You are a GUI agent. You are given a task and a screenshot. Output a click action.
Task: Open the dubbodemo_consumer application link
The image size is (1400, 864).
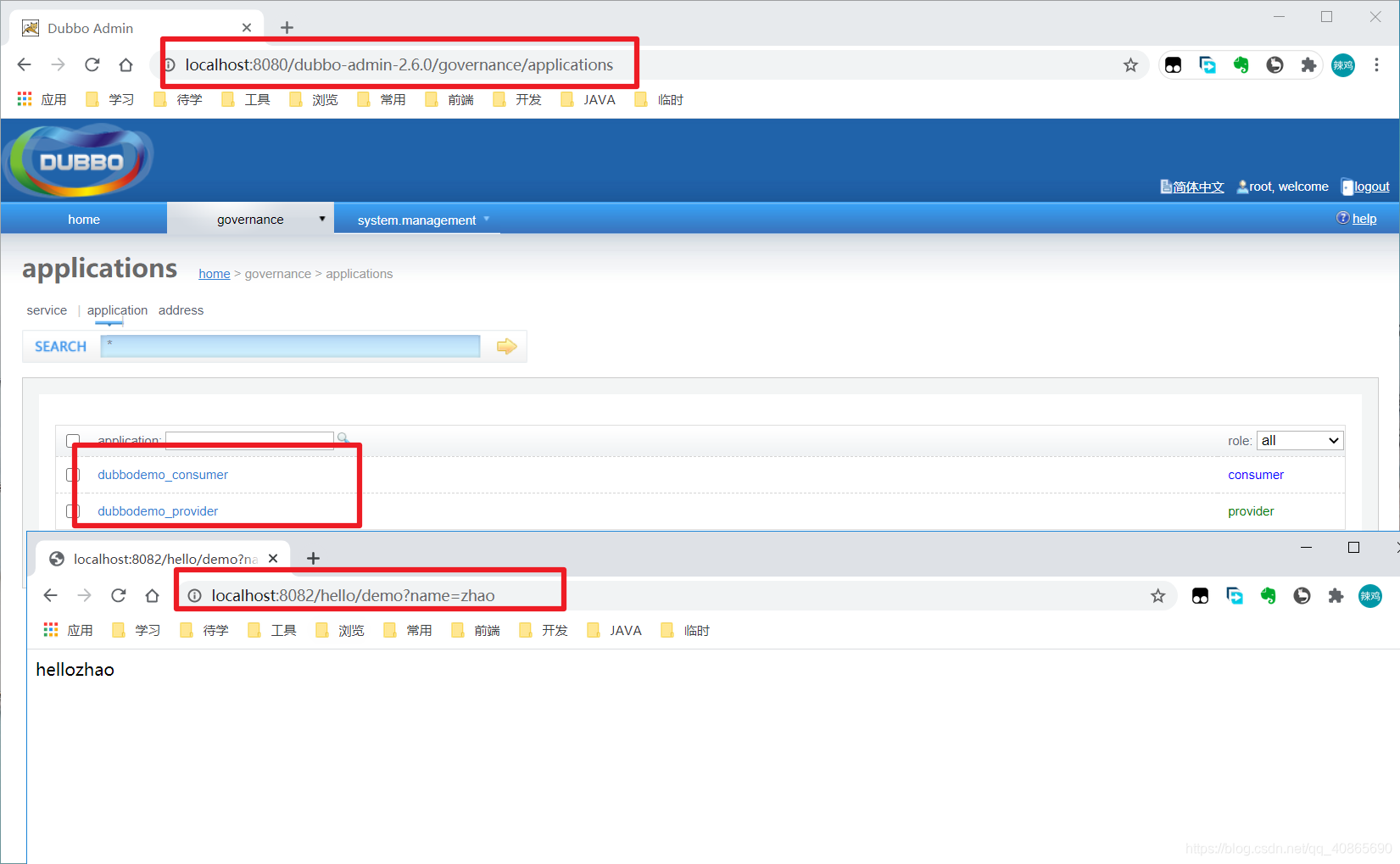(163, 475)
